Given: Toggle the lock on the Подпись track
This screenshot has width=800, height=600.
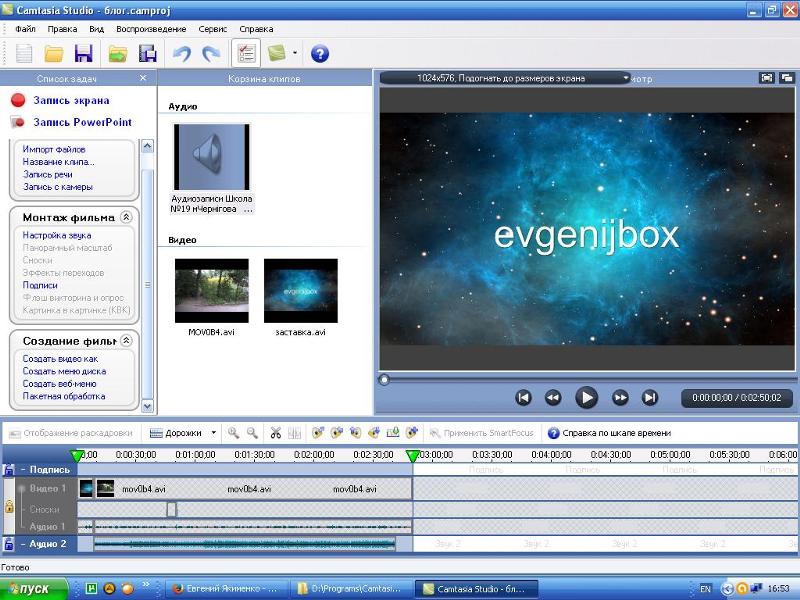Looking at the screenshot, I should tap(9, 469).
